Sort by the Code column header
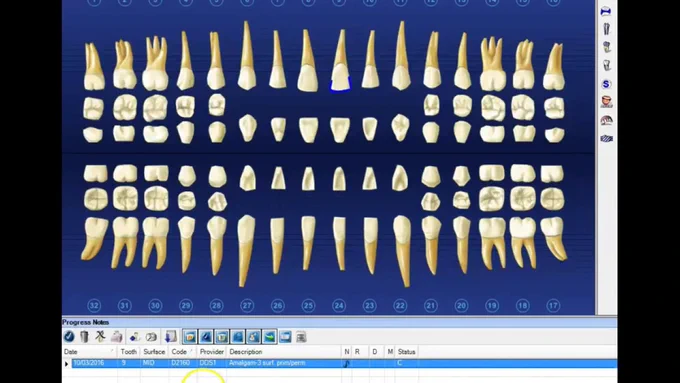This screenshot has height=383, width=680. pyautogui.click(x=183, y=352)
